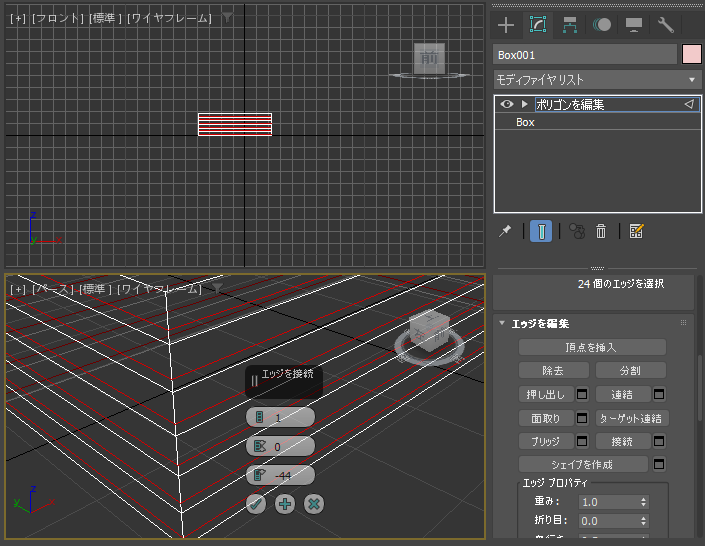Click the 押し出し button

pyautogui.click(x=546, y=394)
